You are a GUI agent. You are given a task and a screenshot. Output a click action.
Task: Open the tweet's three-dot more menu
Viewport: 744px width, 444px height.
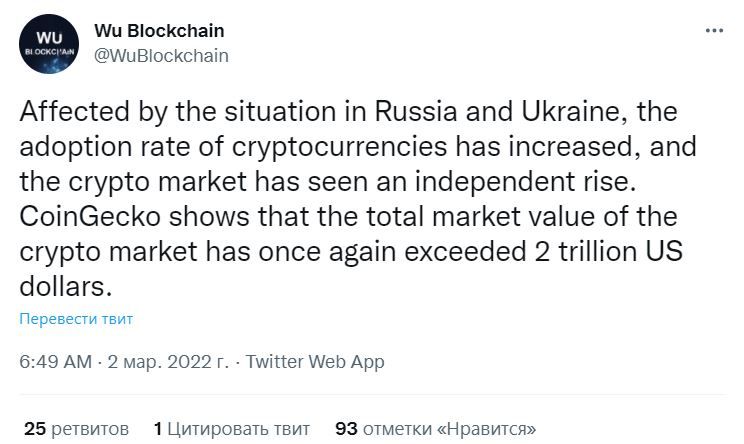pos(714,31)
